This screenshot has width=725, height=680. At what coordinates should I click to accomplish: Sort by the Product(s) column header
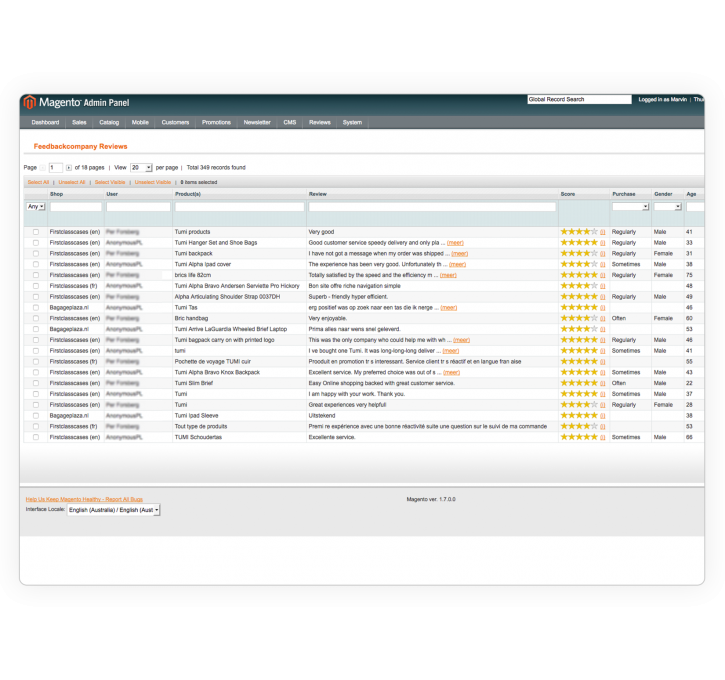click(188, 194)
